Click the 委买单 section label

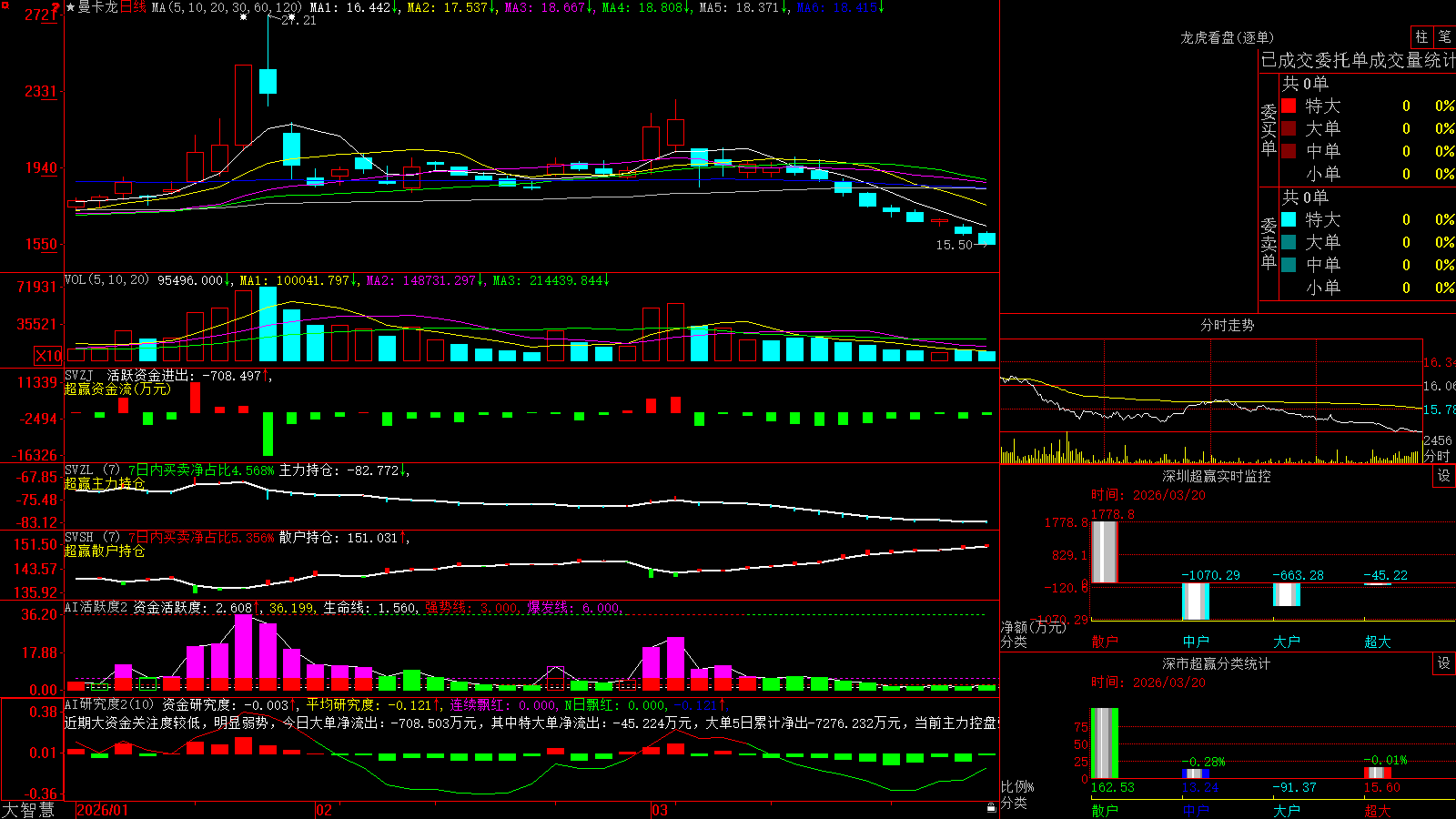pyautogui.click(x=1269, y=129)
